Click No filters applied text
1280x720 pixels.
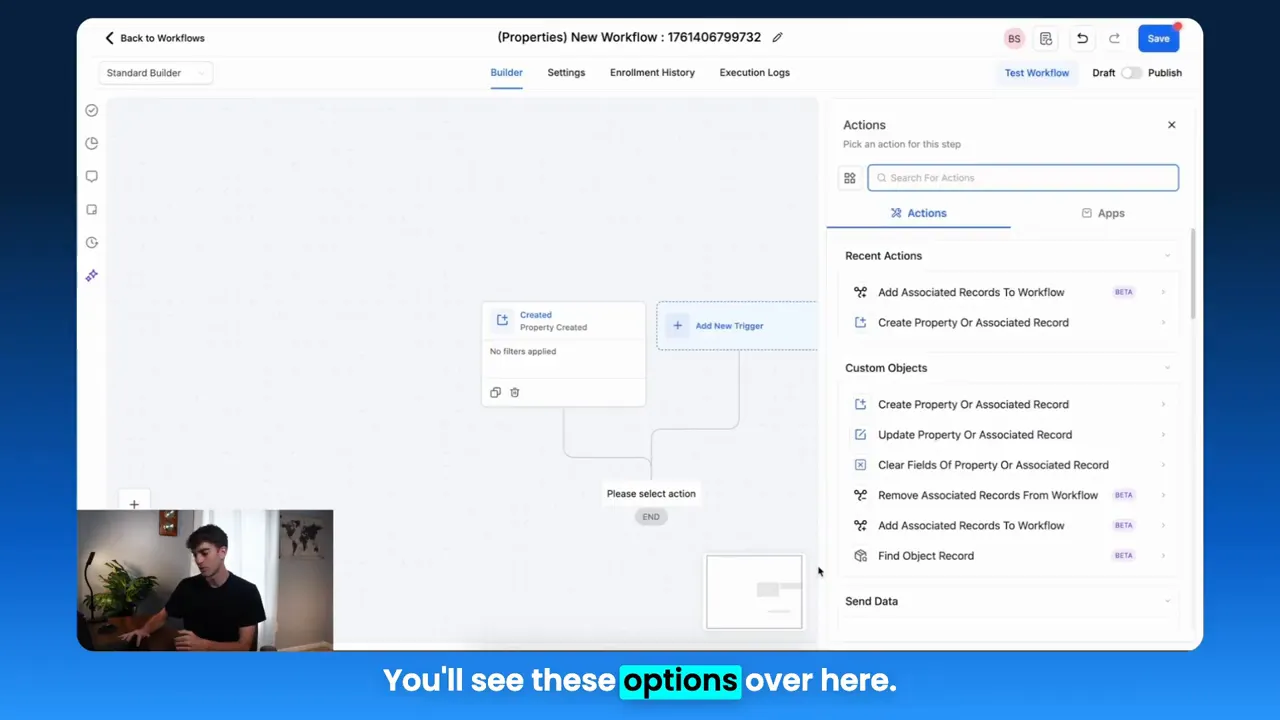click(523, 352)
